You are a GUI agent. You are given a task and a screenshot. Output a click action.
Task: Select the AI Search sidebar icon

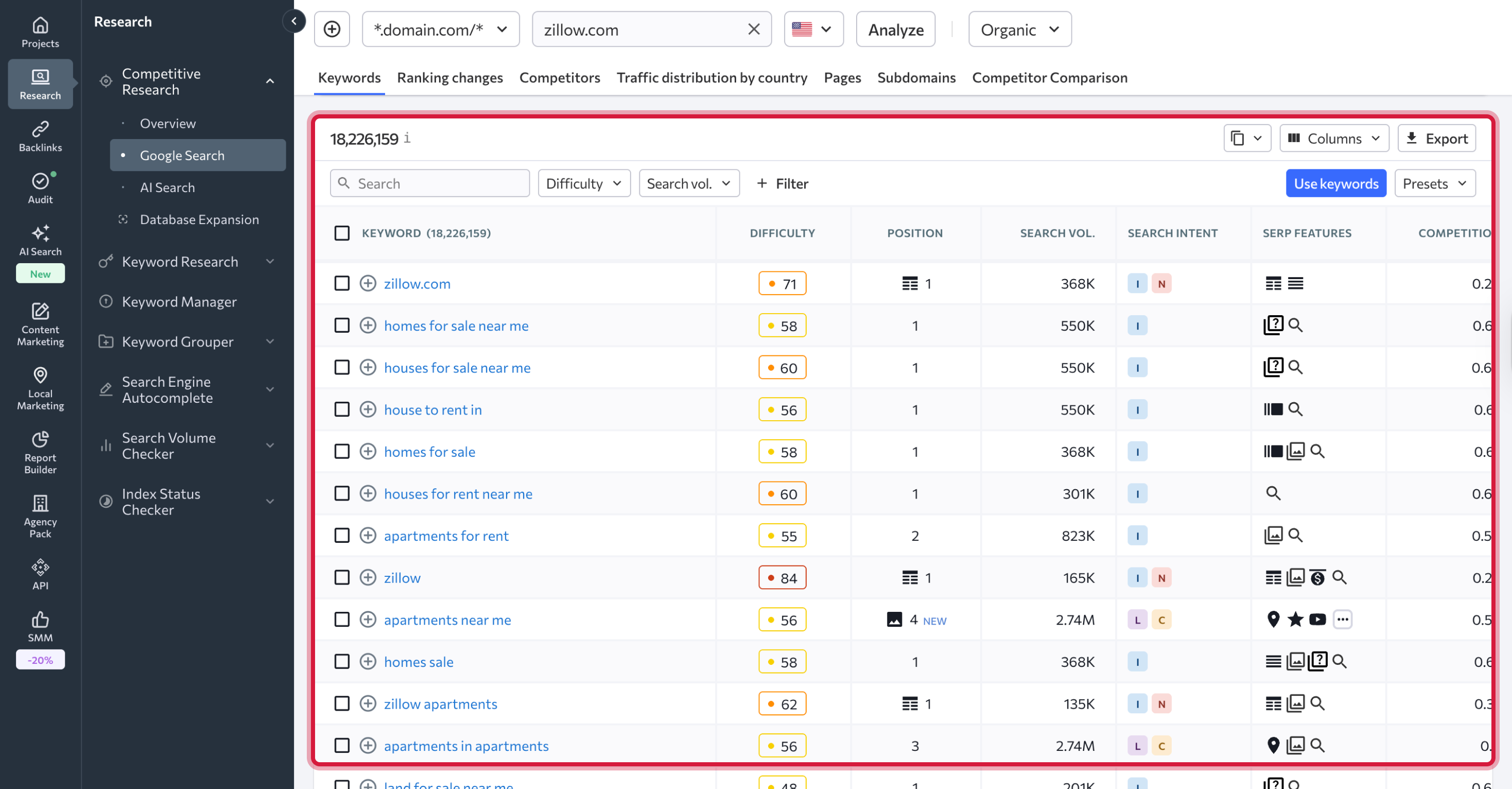pos(40,241)
